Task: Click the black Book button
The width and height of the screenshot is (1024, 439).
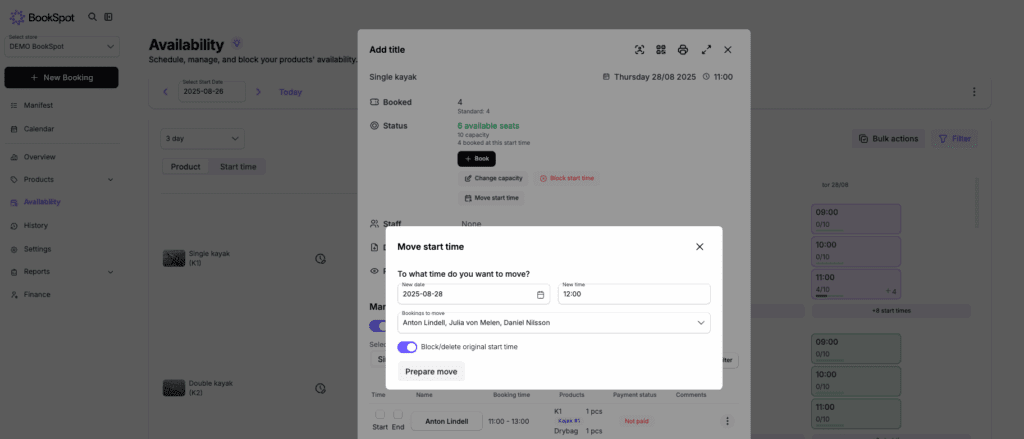Action: coord(477,159)
